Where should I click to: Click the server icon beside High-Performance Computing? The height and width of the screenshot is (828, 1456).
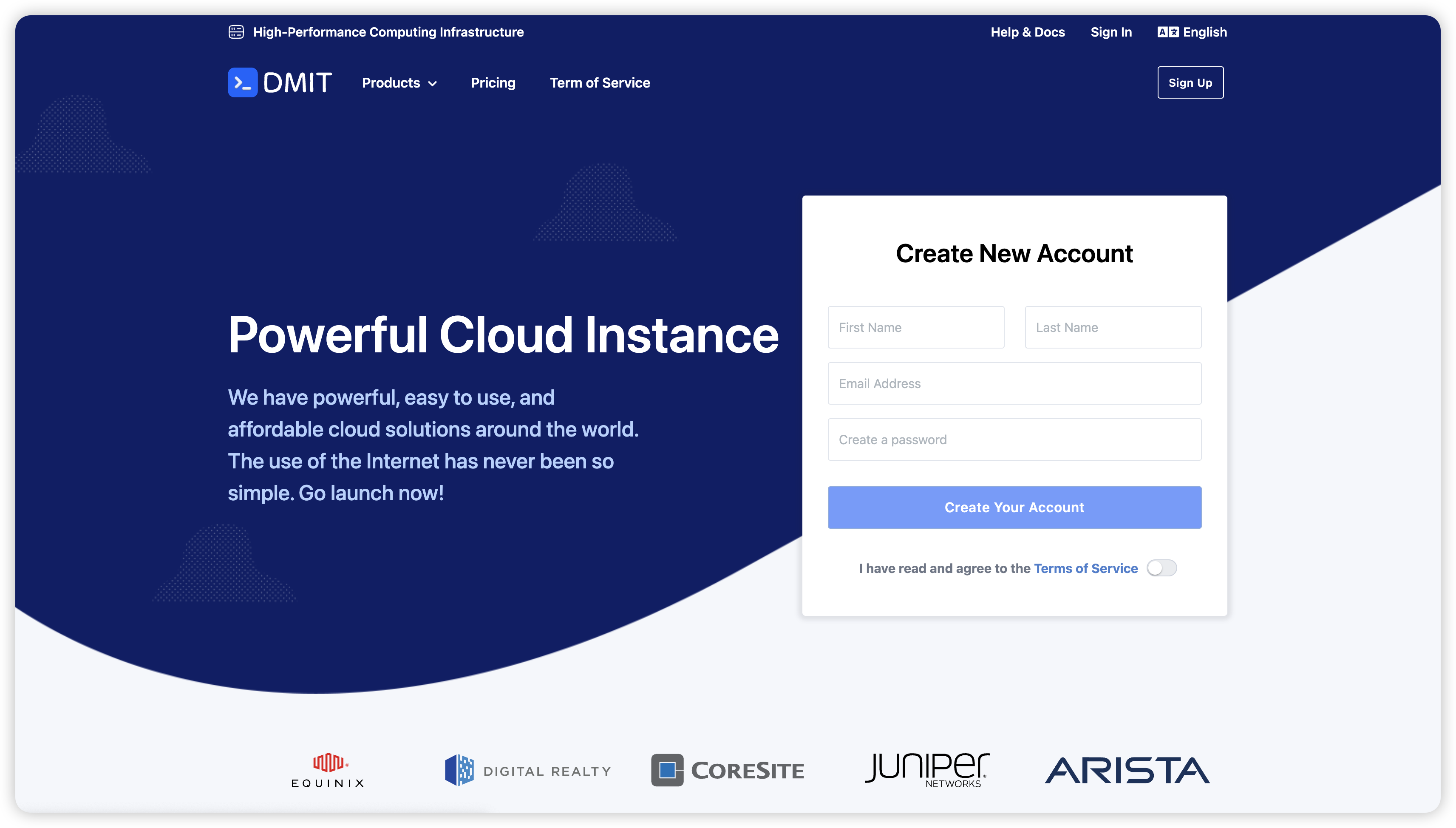point(236,32)
